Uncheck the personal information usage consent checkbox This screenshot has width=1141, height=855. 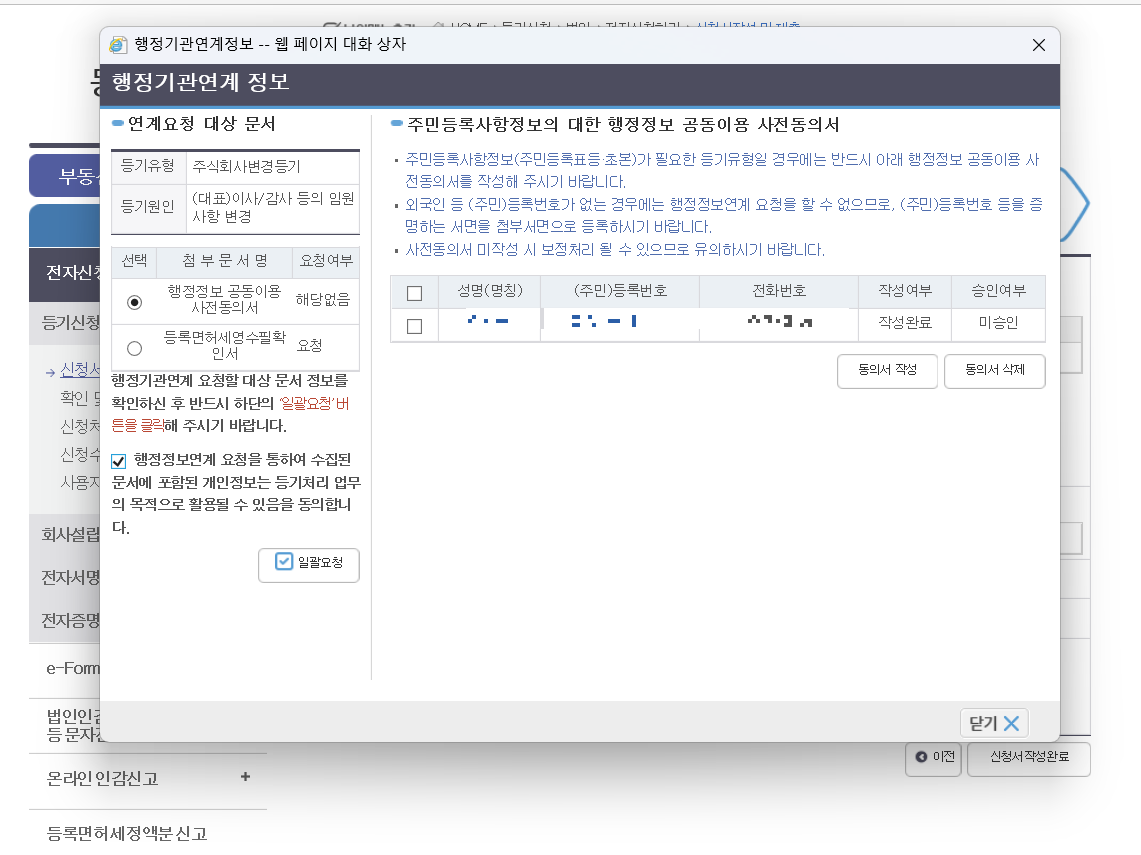point(117,462)
